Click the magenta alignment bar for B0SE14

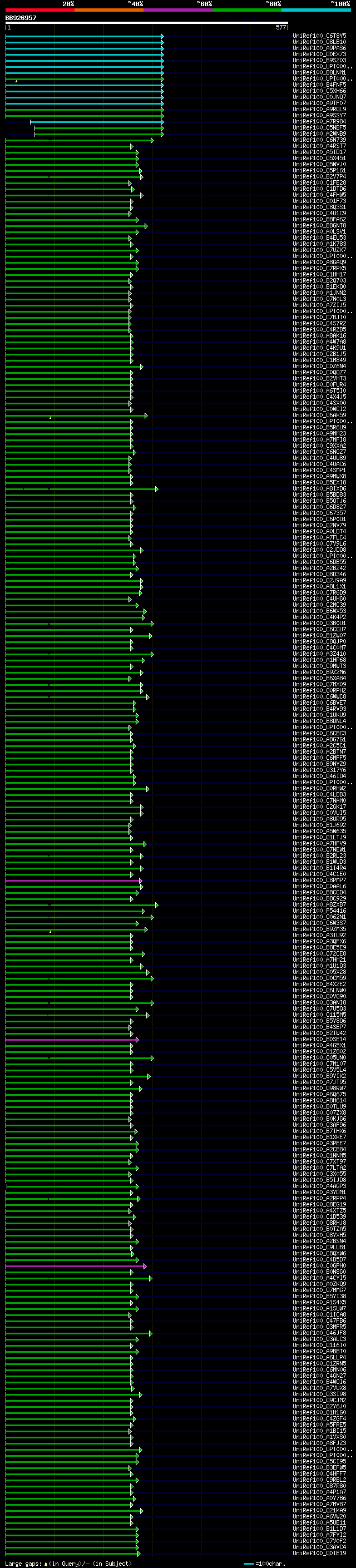[x=72, y=1040]
